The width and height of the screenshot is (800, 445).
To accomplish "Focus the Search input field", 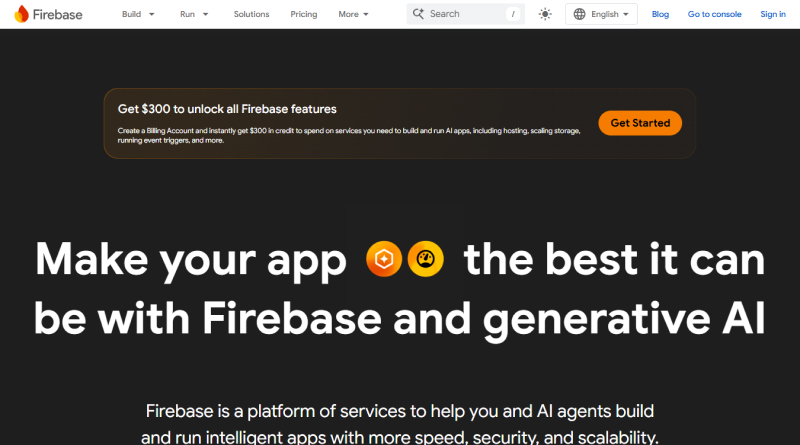I will 465,14.
